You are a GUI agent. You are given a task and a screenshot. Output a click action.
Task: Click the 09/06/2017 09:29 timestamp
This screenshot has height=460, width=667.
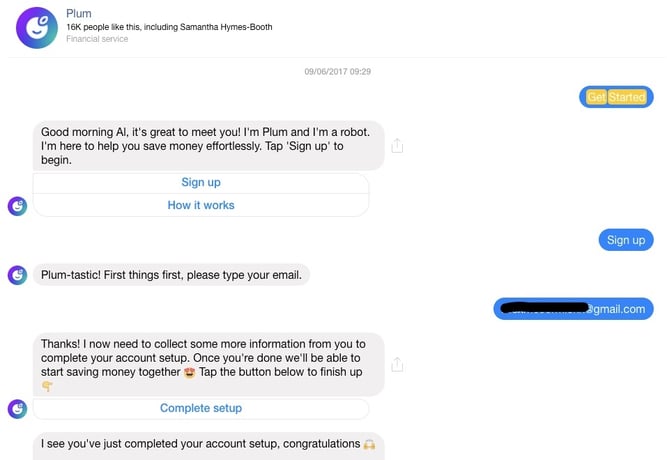(338, 71)
